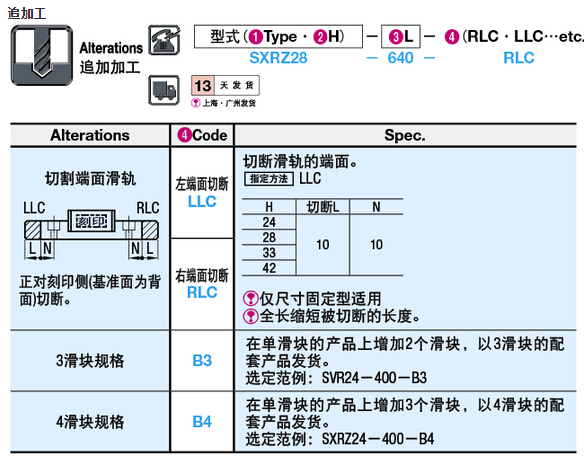Select the LLC left end cut code
Viewport: 584px width, 459px height.
click(202, 202)
